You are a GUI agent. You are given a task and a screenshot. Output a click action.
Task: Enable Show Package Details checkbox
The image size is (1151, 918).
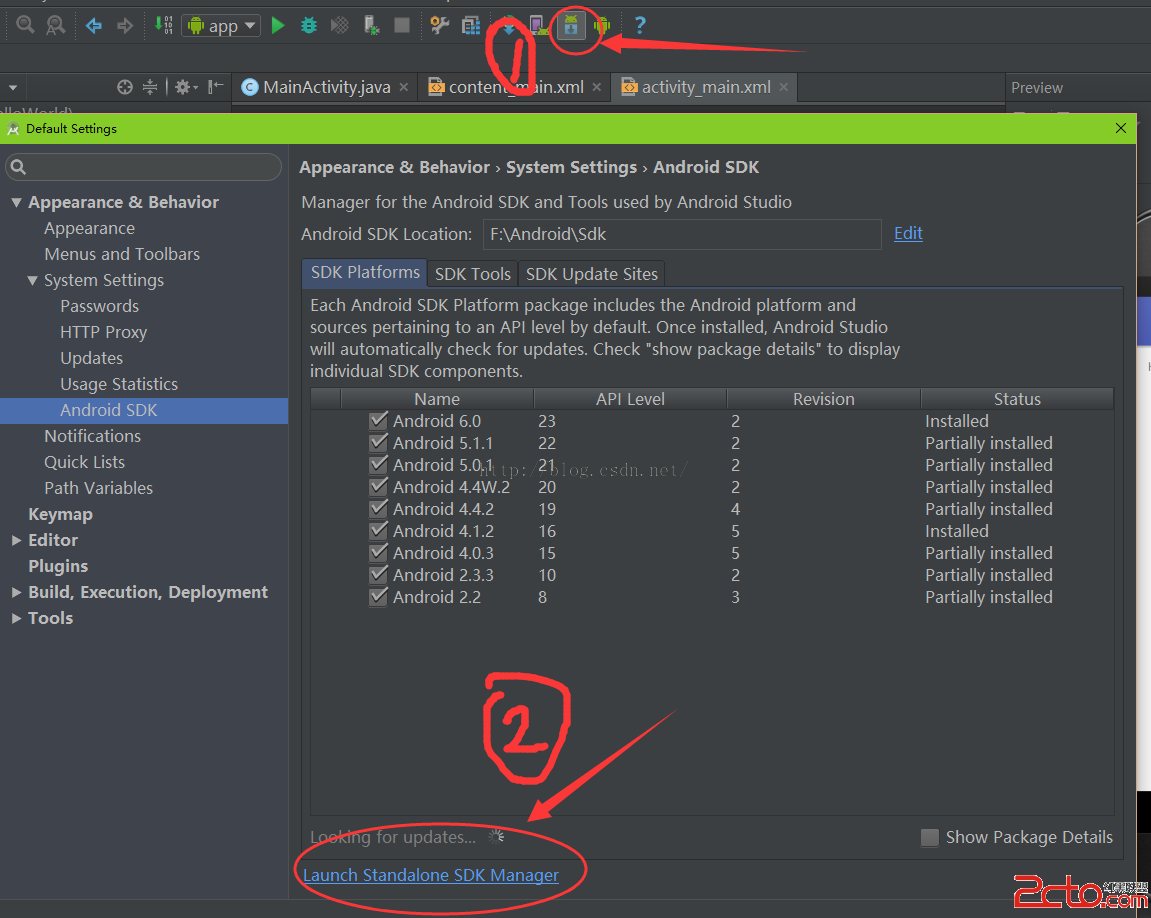pyautogui.click(x=930, y=837)
